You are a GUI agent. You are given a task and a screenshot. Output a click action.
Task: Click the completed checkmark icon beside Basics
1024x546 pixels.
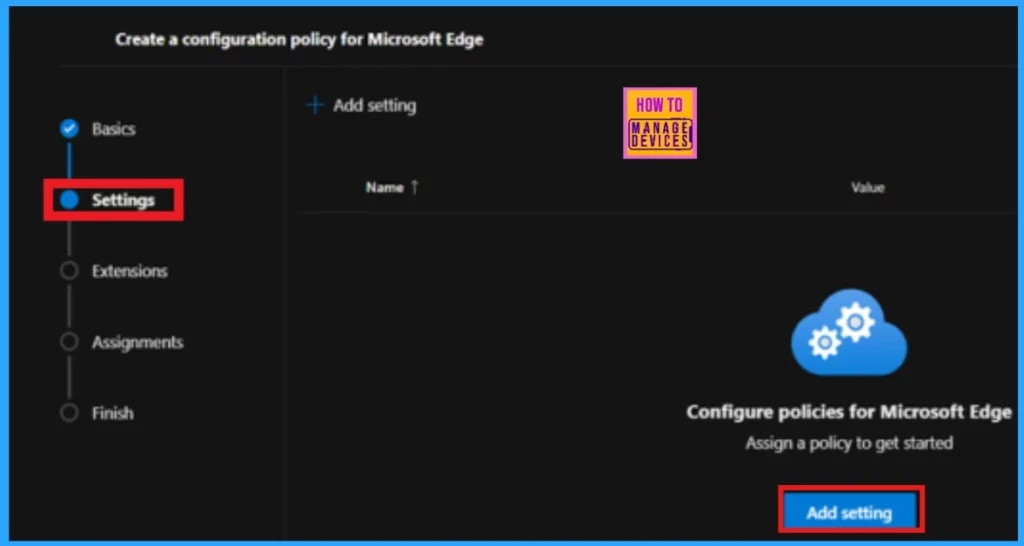(69, 129)
